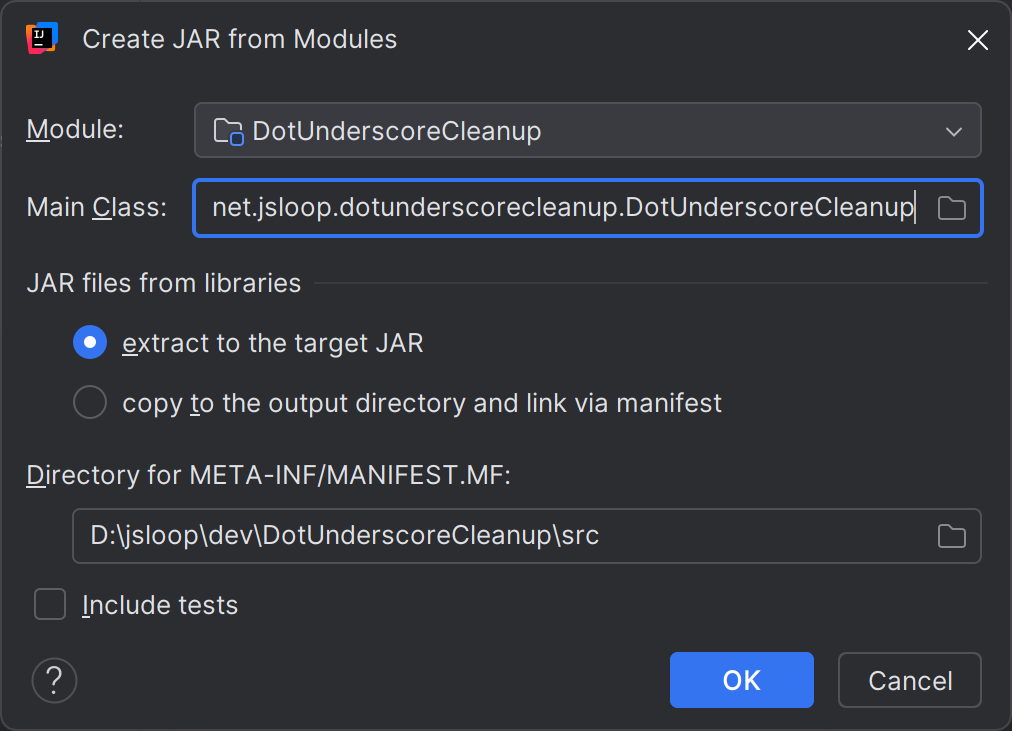Click the folder browse icon for MANIFEST.MF directory

951,536
